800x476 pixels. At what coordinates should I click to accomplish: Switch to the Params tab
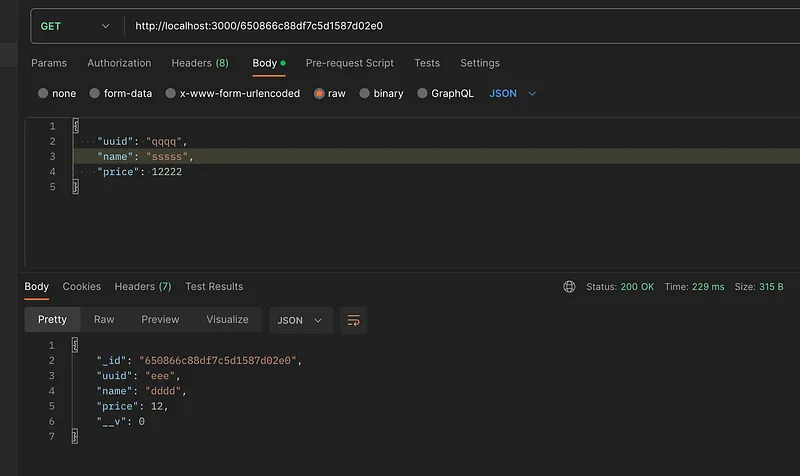49,63
